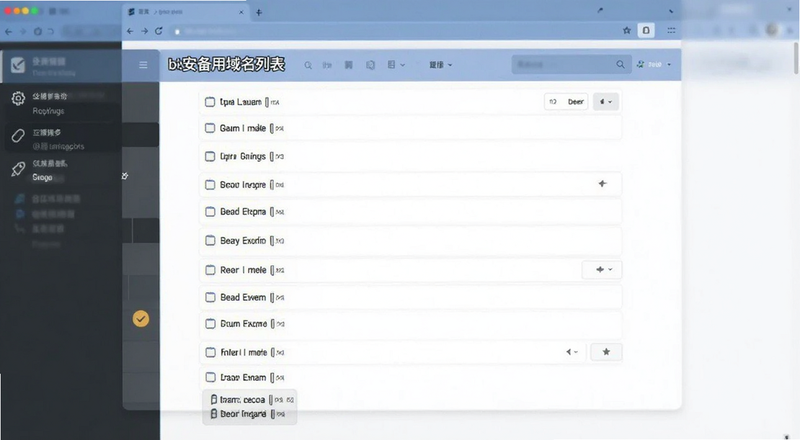Click the plus icon in Scoo Inspre row
The width and height of the screenshot is (800, 440).
pyautogui.click(x=603, y=184)
